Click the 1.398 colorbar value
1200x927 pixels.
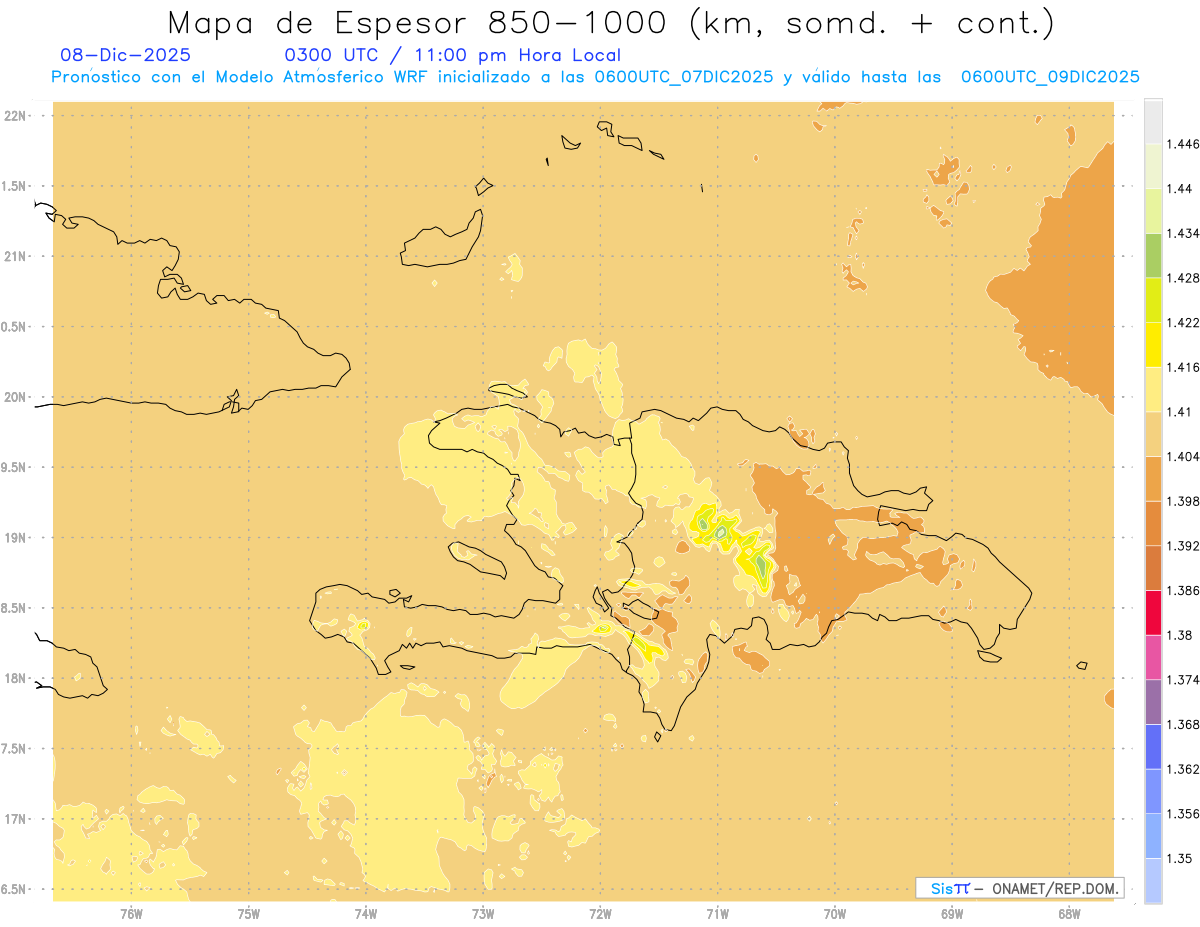[1184, 501]
